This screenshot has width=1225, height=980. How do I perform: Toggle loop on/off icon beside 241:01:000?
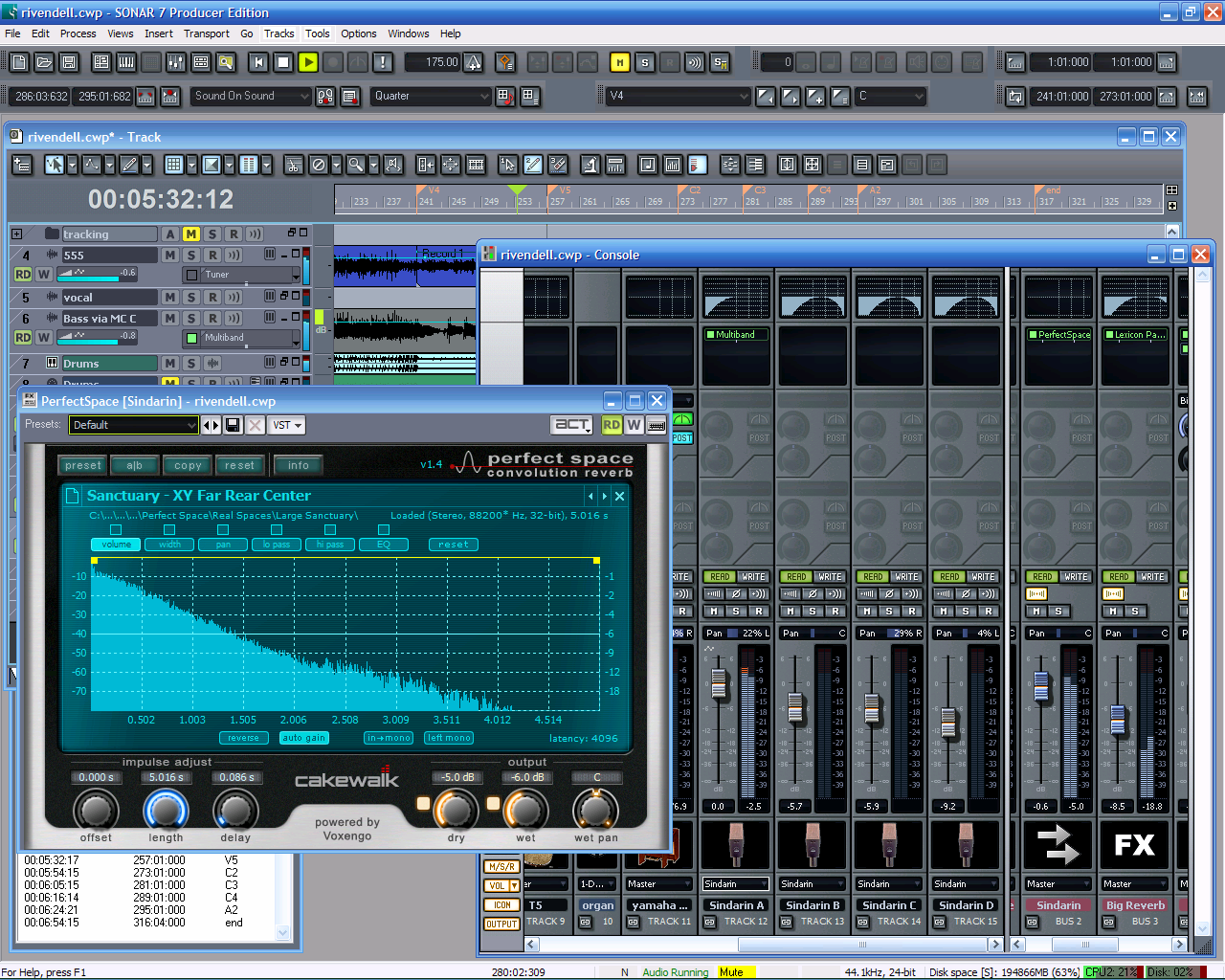(1015, 97)
